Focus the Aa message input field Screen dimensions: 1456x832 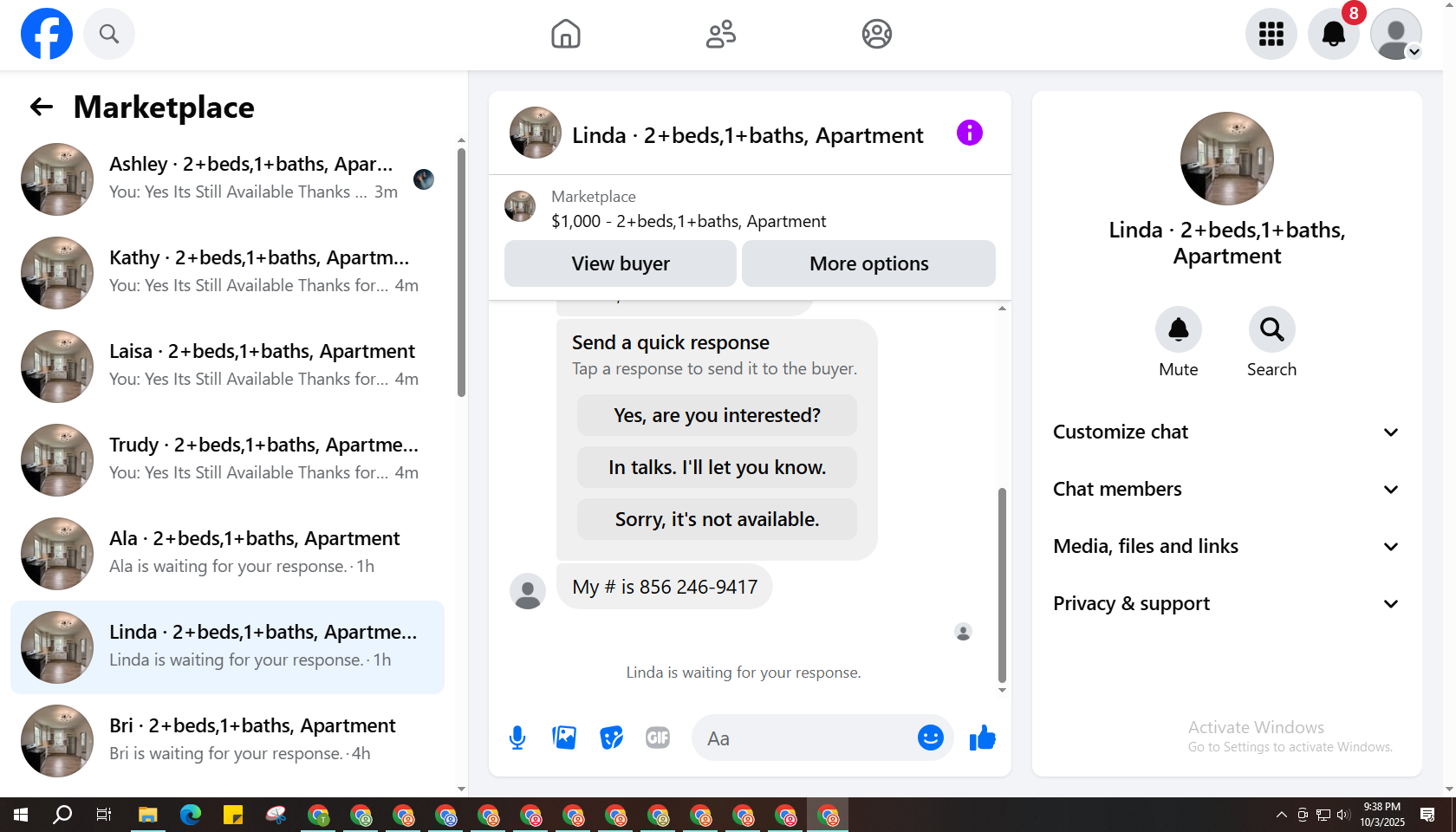click(x=806, y=738)
